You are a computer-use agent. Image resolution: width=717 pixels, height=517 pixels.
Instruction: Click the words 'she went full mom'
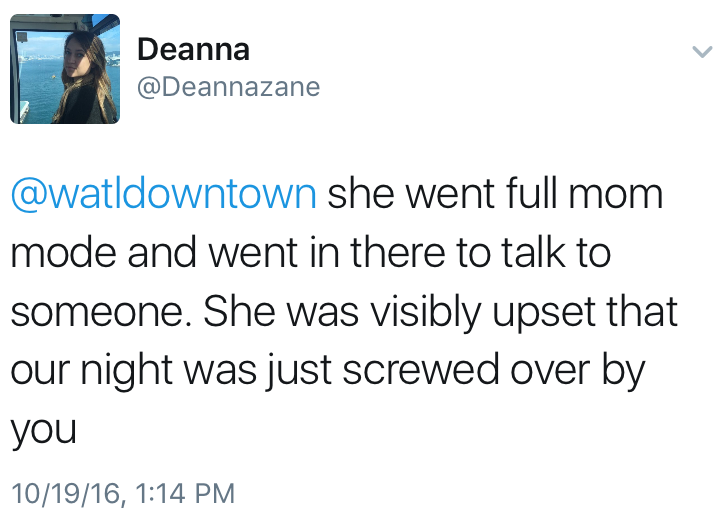click(496, 193)
